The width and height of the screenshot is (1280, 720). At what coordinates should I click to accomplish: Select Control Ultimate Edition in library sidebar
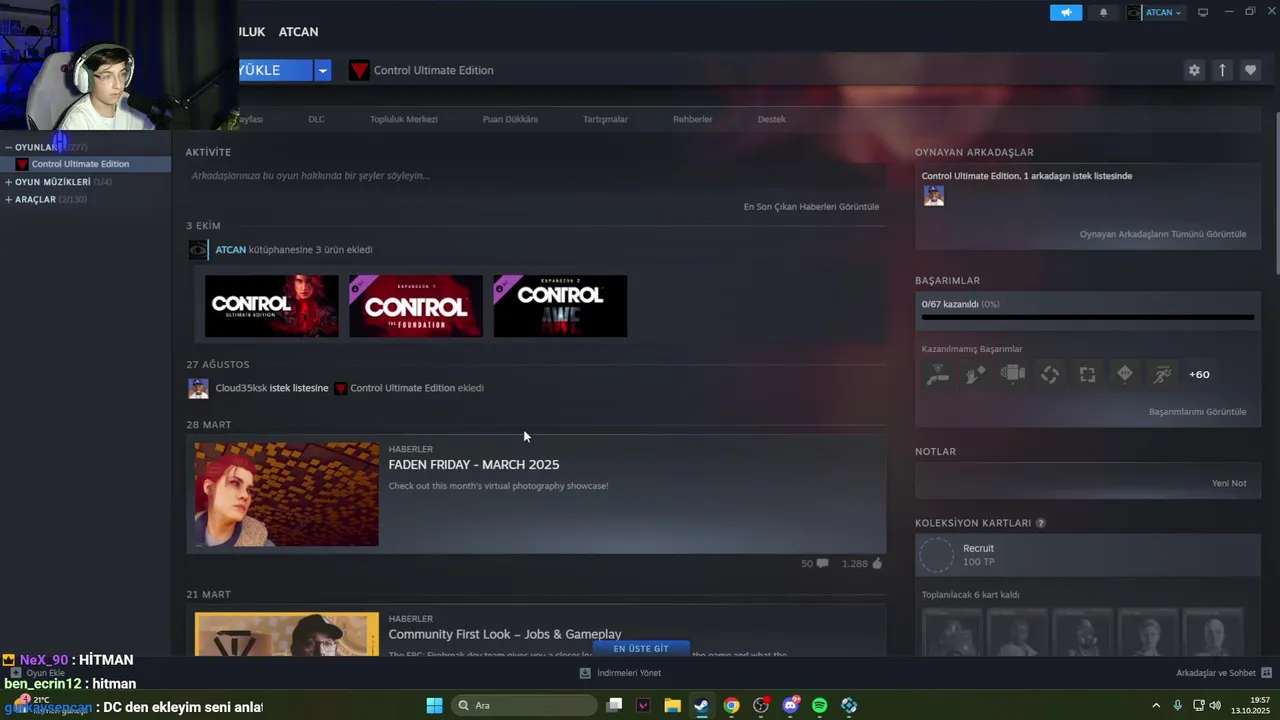[85, 164]
